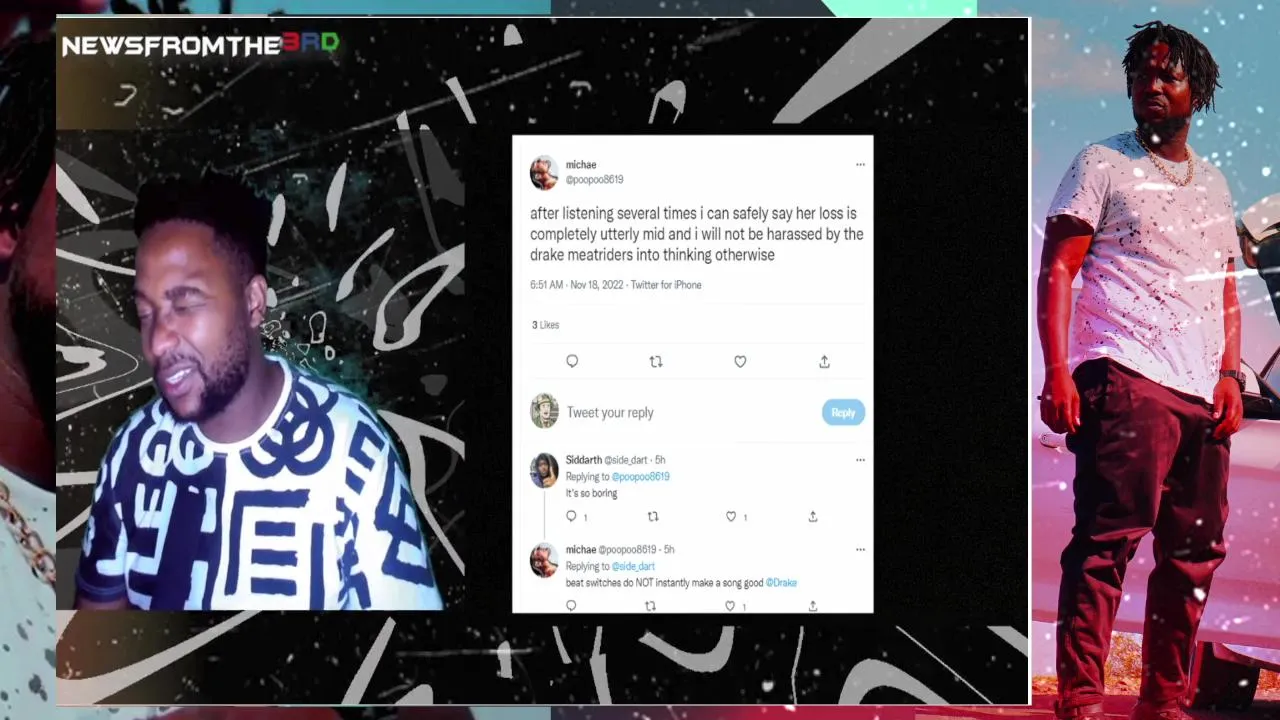Click the michae display name on main tweet
The height and width of the screenshot is (720, 1280).
click(581, 165)
